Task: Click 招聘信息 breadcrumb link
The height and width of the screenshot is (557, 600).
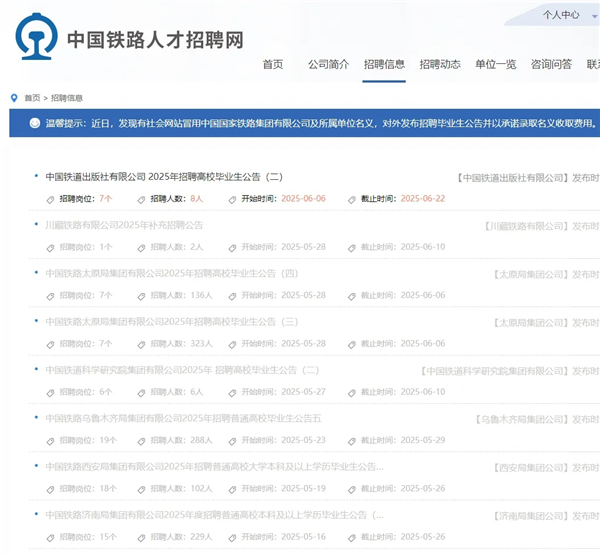Action: pos(67,98)
